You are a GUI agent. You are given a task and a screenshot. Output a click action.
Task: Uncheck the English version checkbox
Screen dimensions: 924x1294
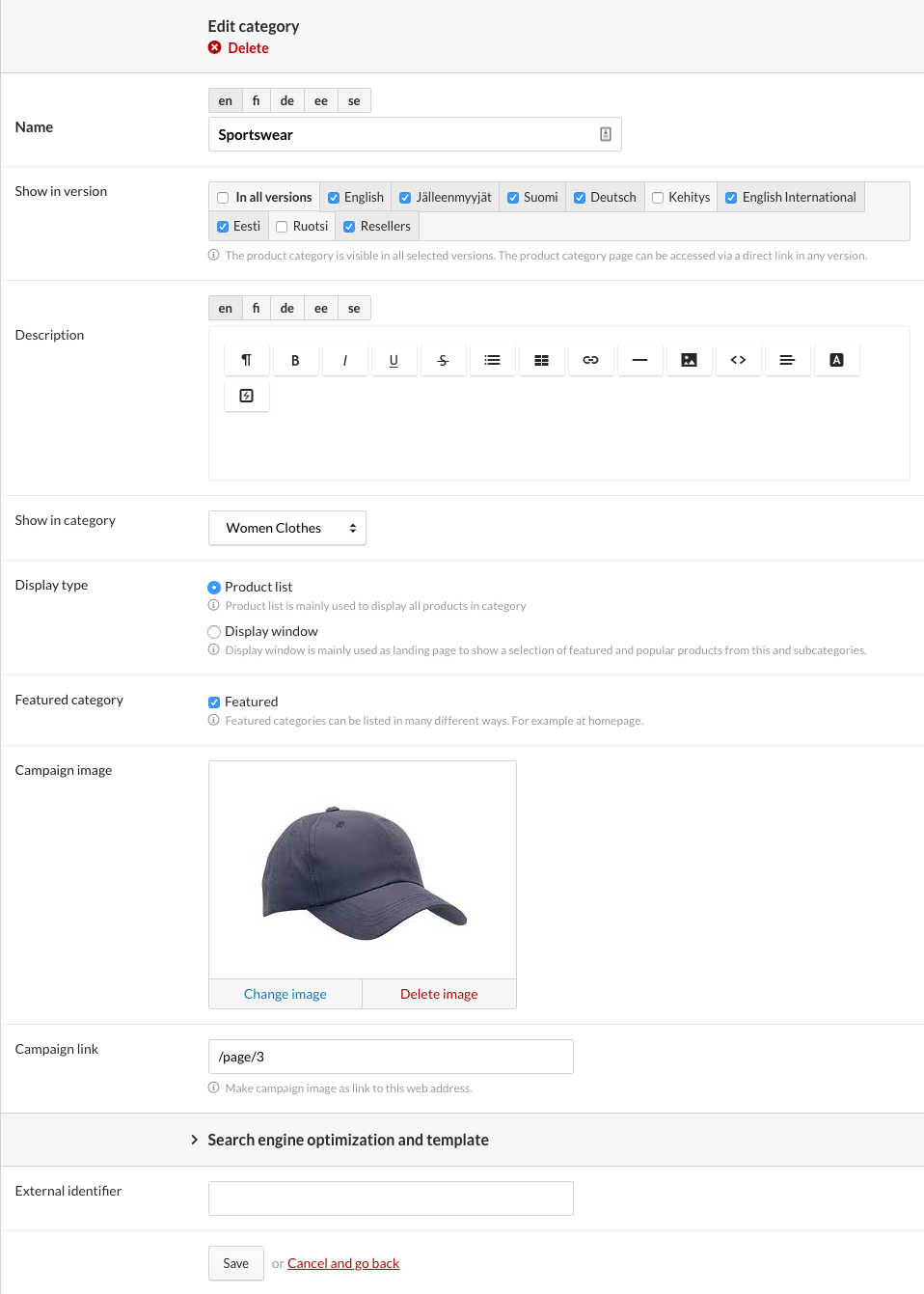click(x=334, y=198)
